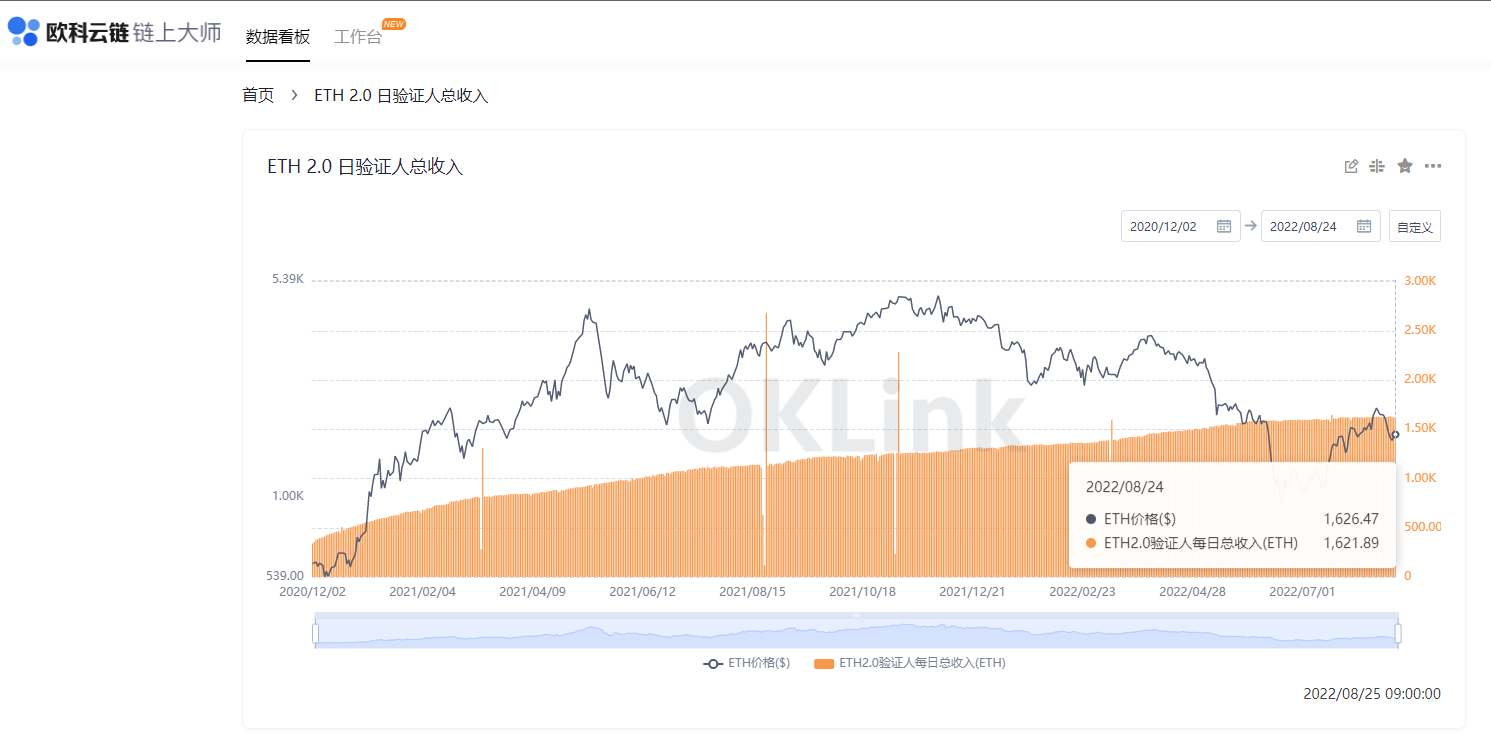Click right handle of range slider
This screenshot has width=1491, height=748.
click(1398, 633)
